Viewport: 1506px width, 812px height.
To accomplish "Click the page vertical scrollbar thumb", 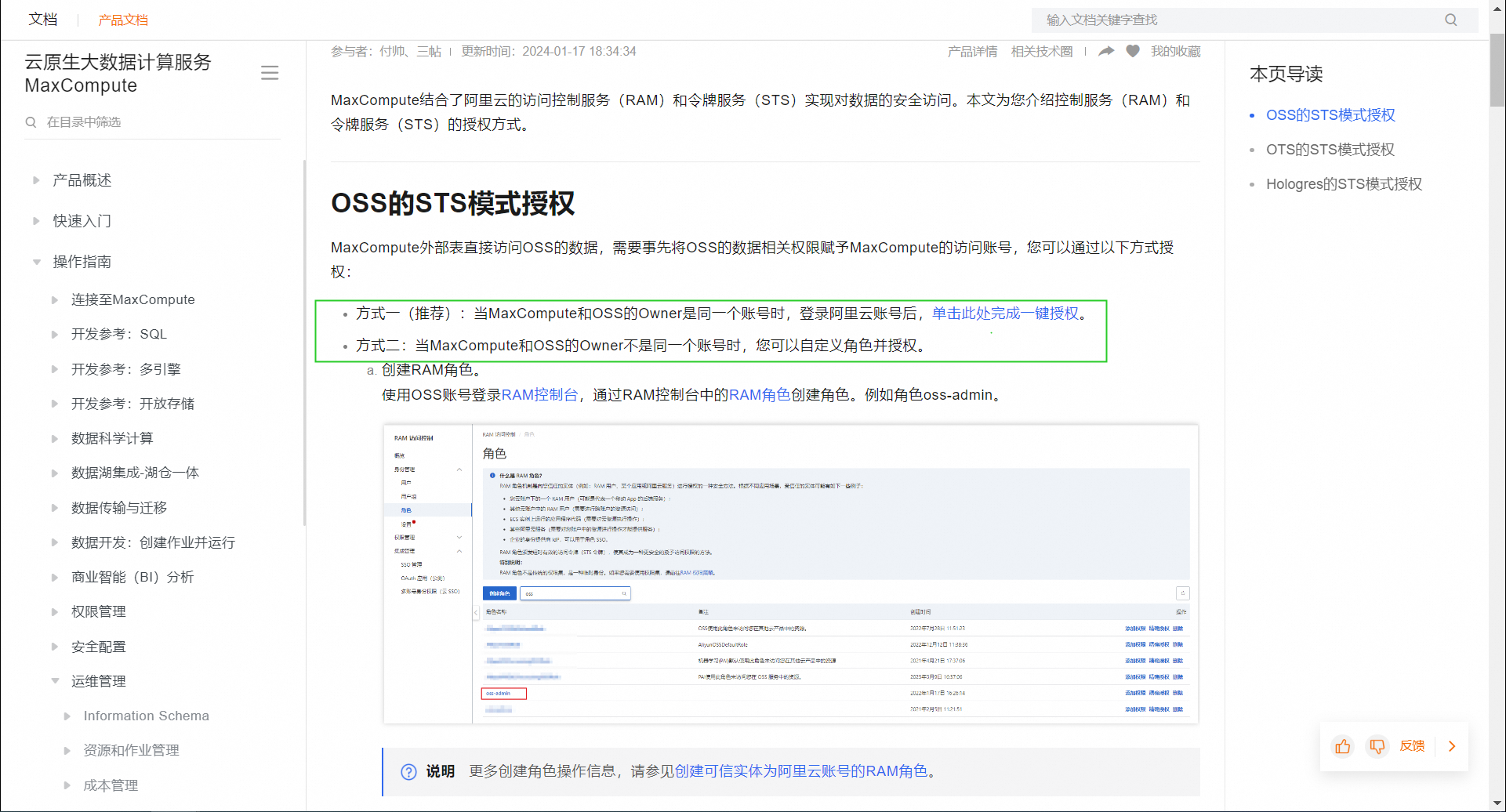I will point(1497,71).
